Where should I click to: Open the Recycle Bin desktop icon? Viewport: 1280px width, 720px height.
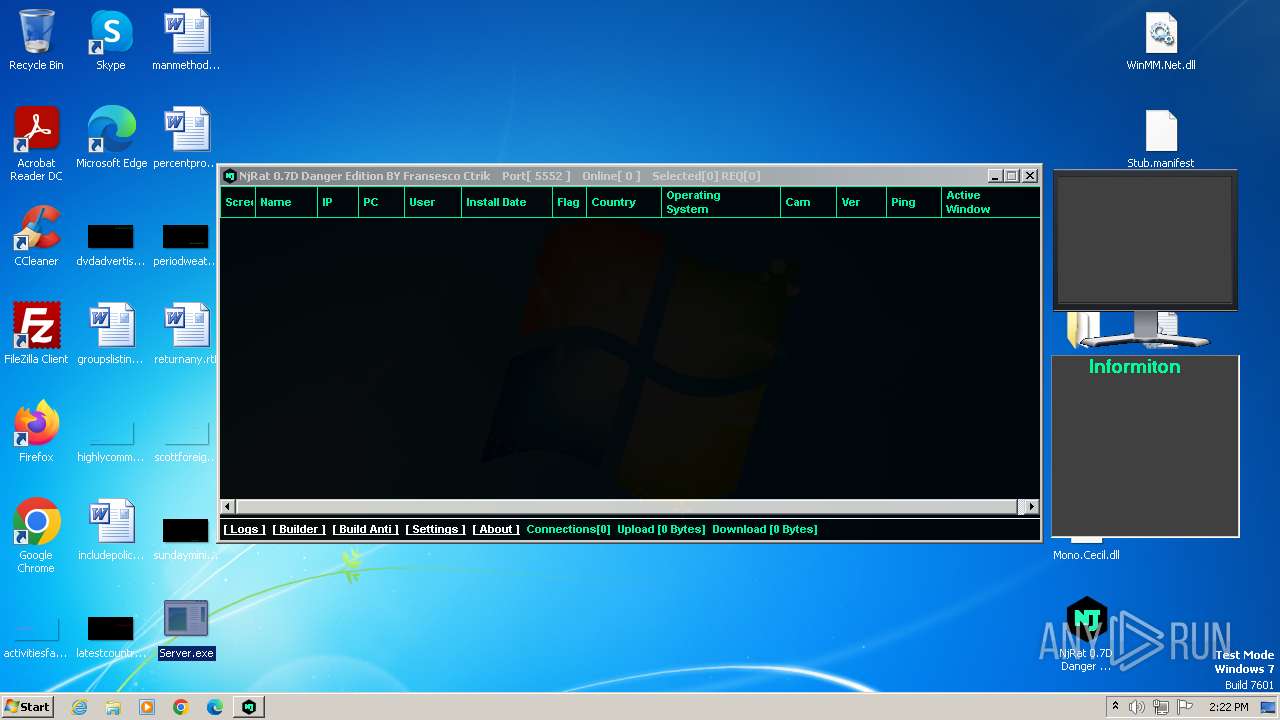point(36,41)
